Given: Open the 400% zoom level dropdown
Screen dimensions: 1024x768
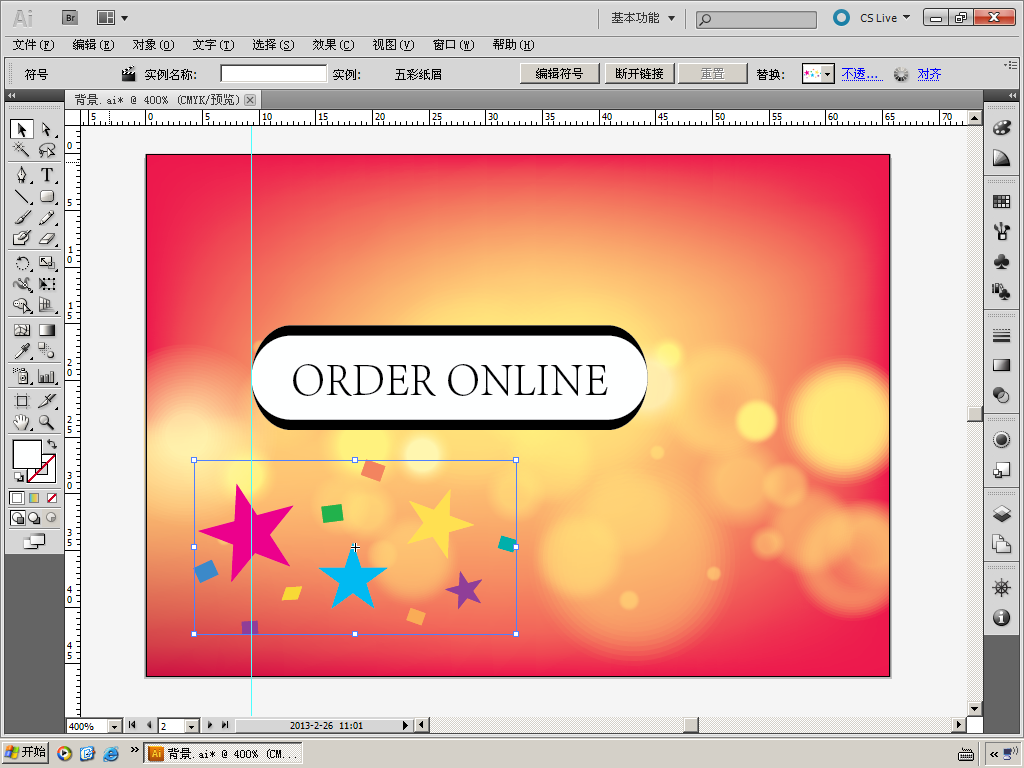Looking at the screenshot, I should pos(114,726).
